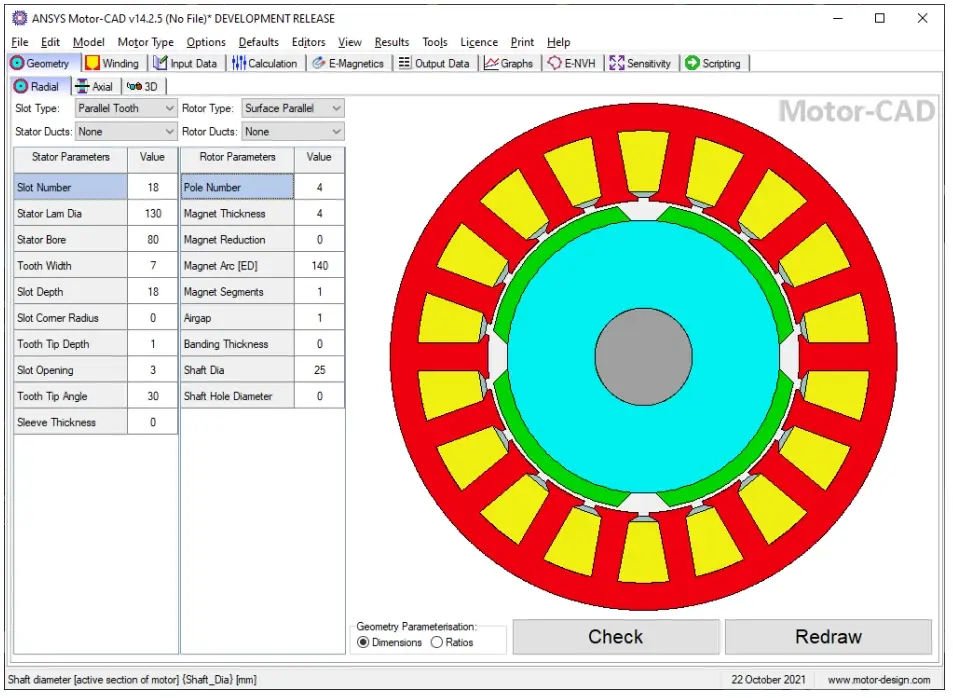The height and width of the screenshot is (698, 953).
Task: Click the grey shaft in motor drawing
Action: click(x=644, y=356)
